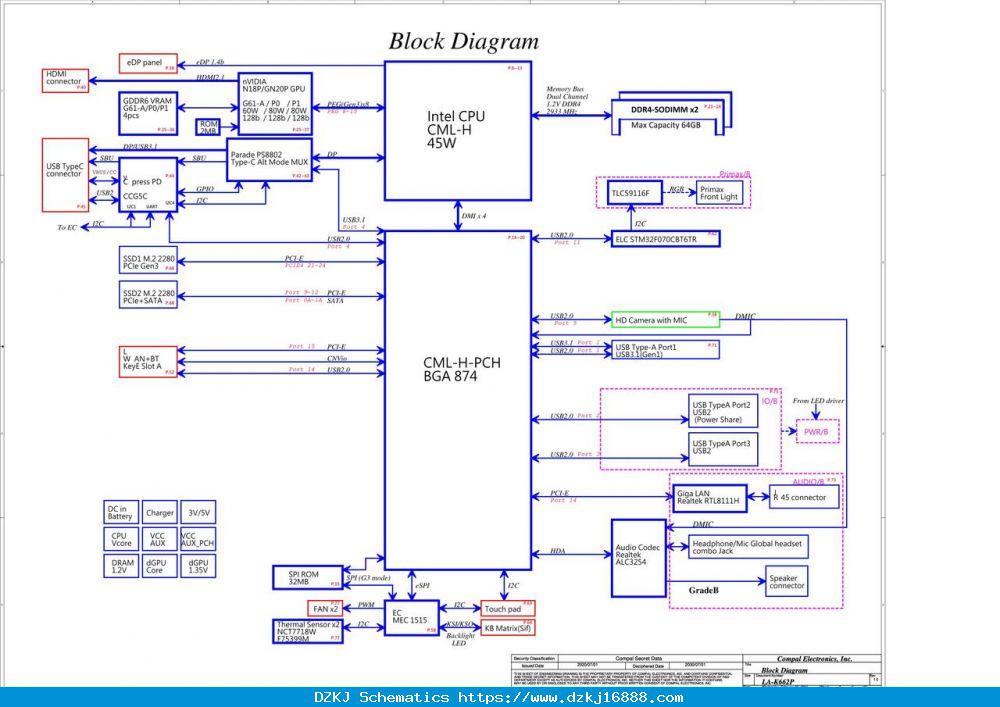Select the SSD2 M.2 2280 PCIe+SATA block
Viewport: 1000px width, 707px height.
click(148, 296)
